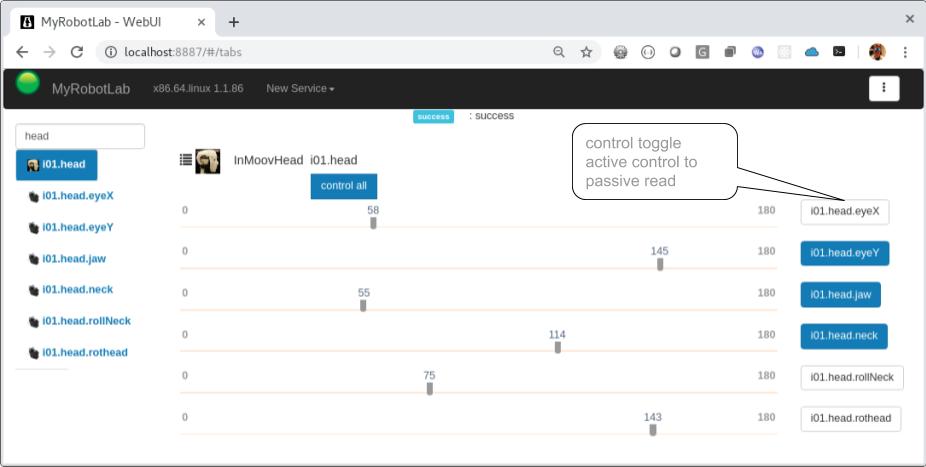Click the hand icon beside i01.head.rothead
Image resolution: width=926 pixels, height=467 pixels.
34,353
